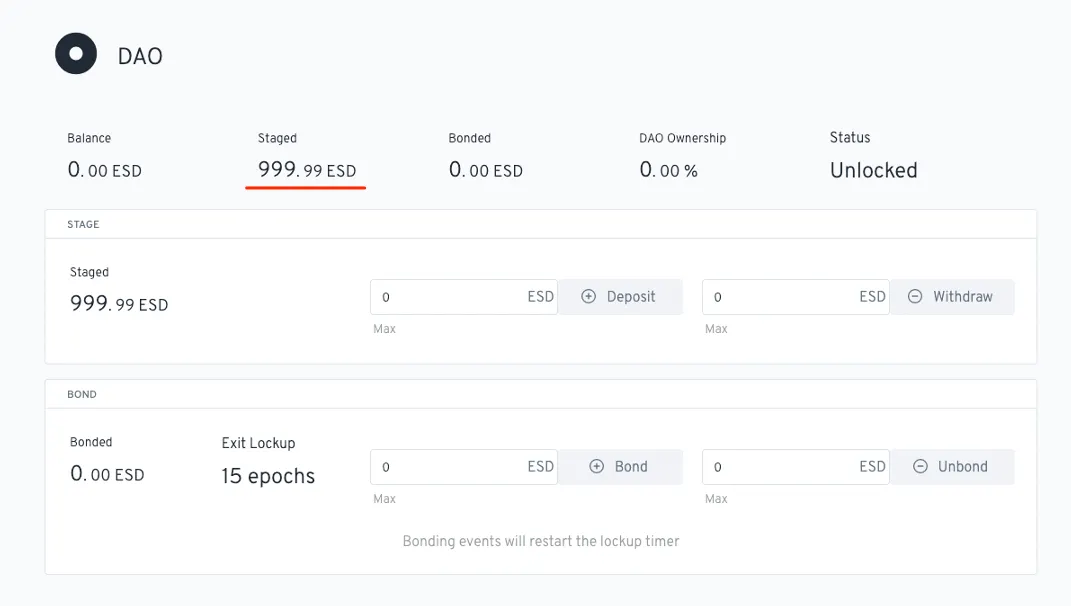Focus the Withdraw amount ESD input field

coord(796,297)
